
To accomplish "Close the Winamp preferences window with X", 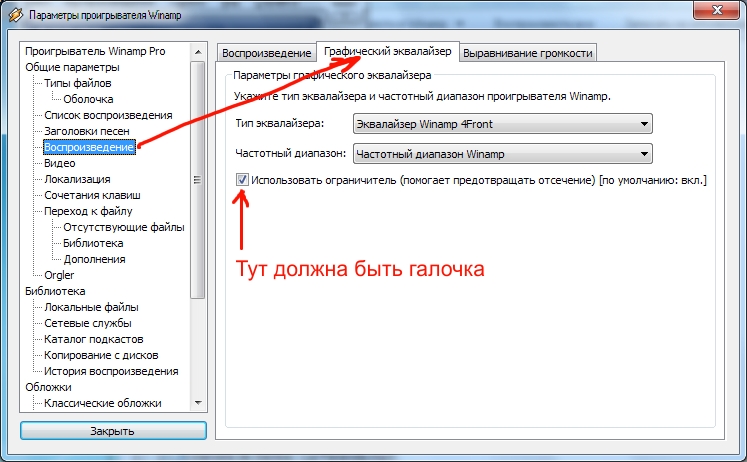I will (x=717, y=10).
